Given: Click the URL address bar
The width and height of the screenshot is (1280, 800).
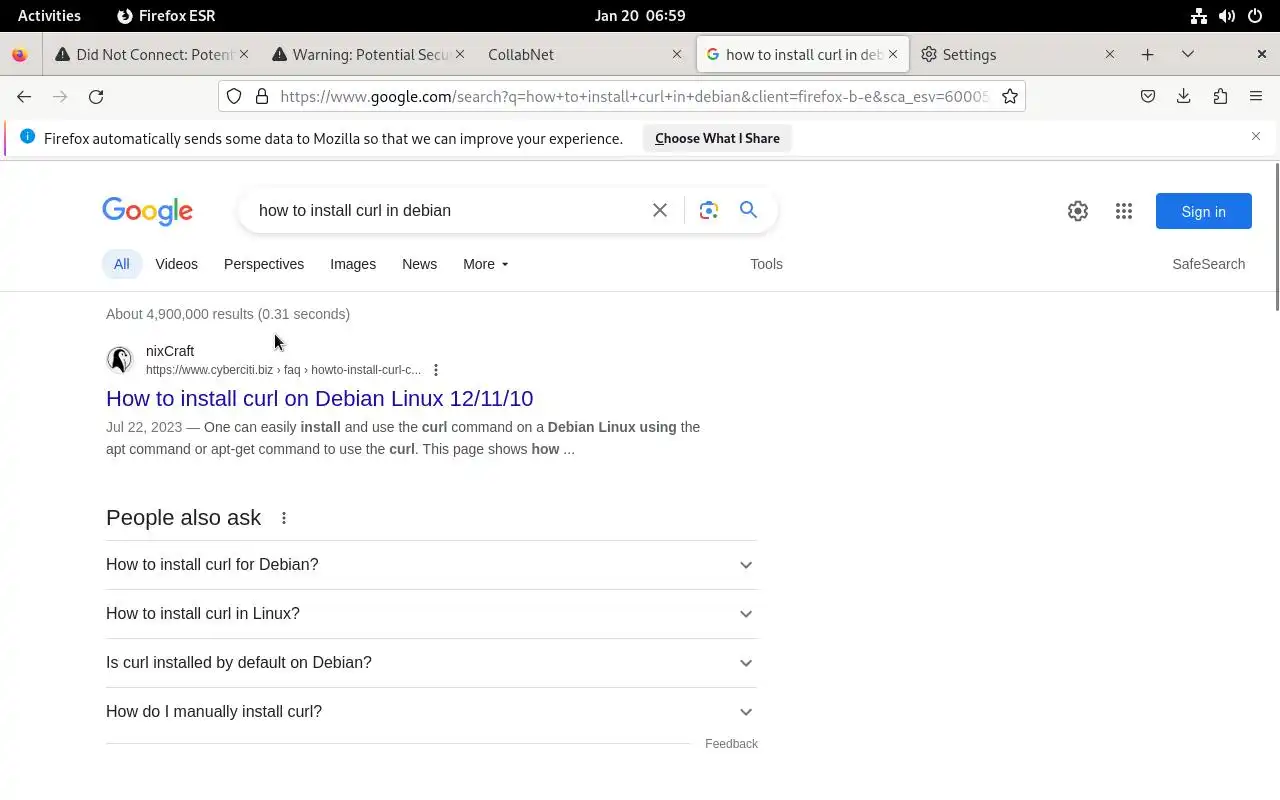Looking at the screenshot, I should pos(634,96).
